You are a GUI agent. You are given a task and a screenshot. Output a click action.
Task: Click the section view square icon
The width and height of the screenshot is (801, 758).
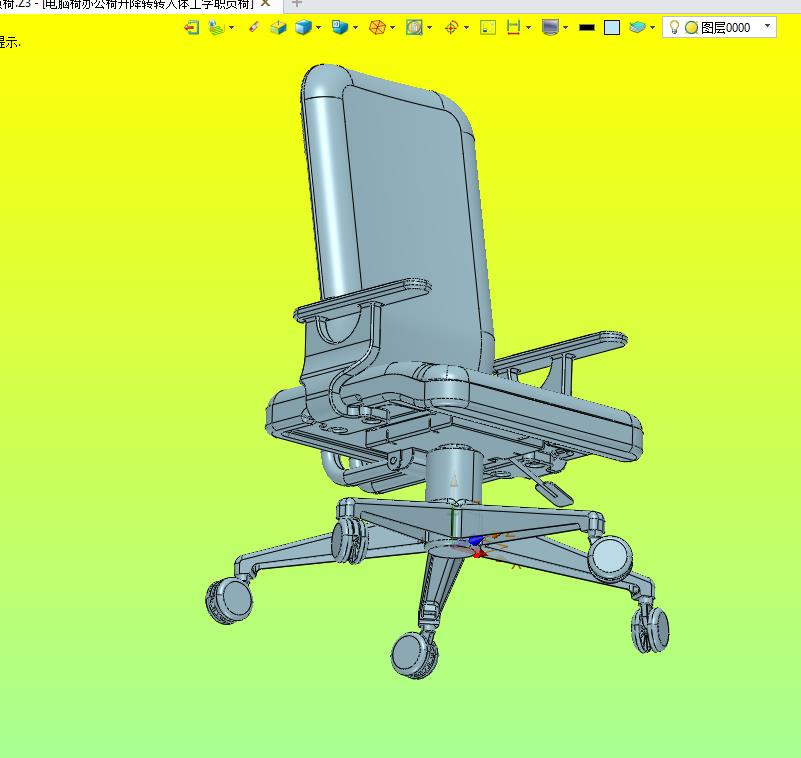[x=414, y=27]
